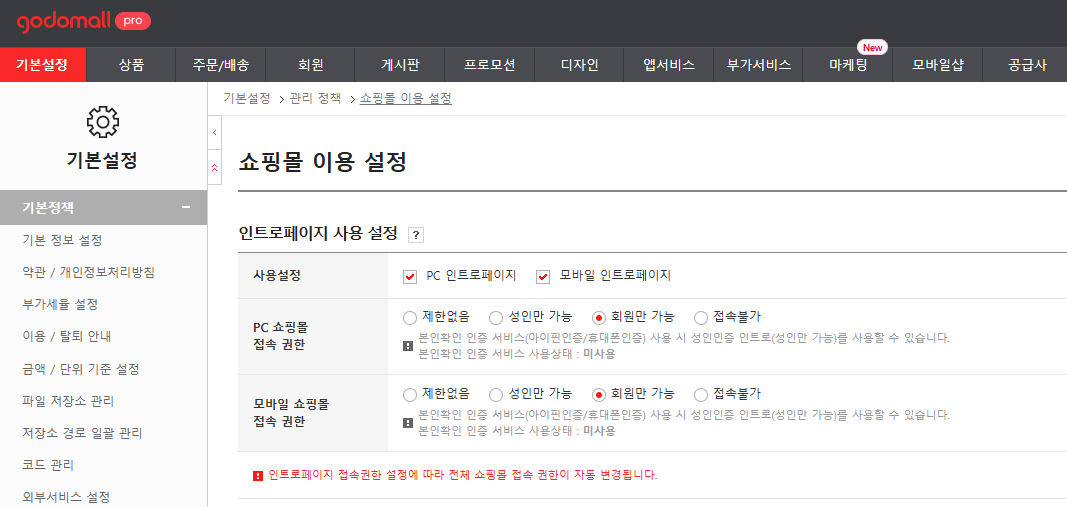Collapse 기본정책 section with minus icon
The image size is (1067, 507).
pyautogui.click(x=186, y=208)
